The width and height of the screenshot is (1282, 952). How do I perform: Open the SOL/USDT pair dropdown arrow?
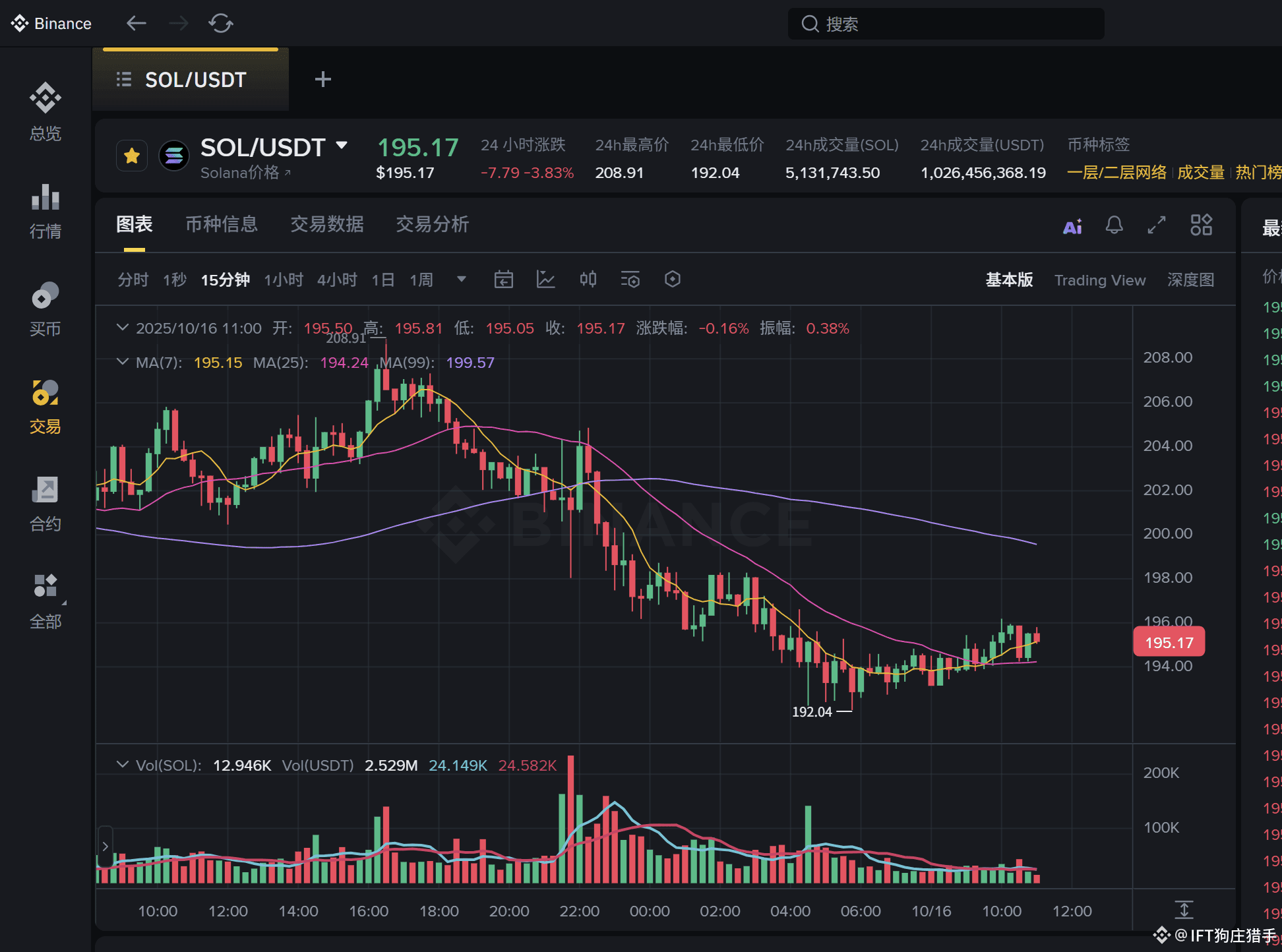point(342,145)
